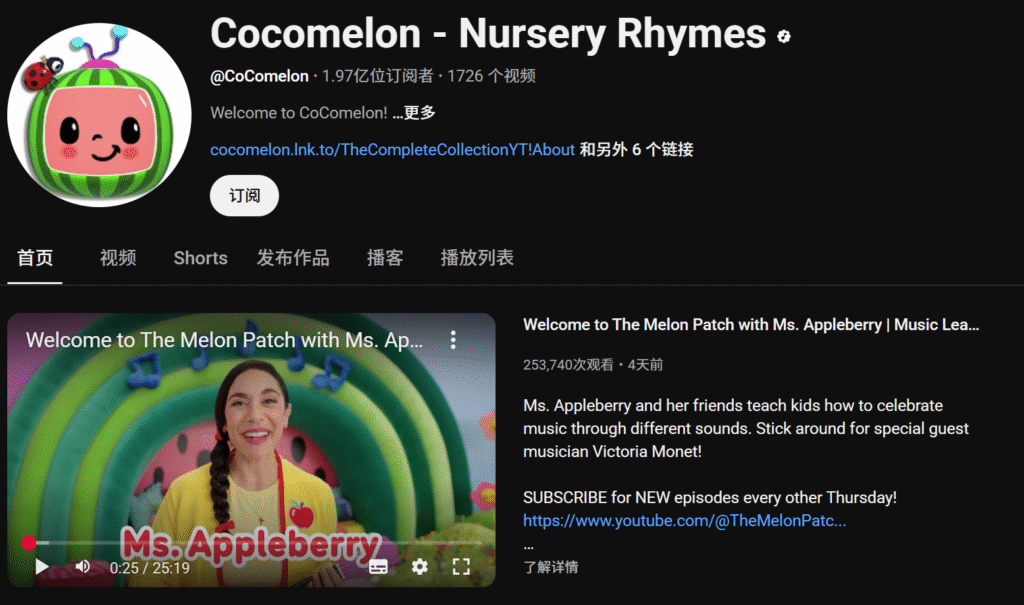Toggle subtitles with the captions icon
Screen dimensions: 1024x605
[378, 566]
